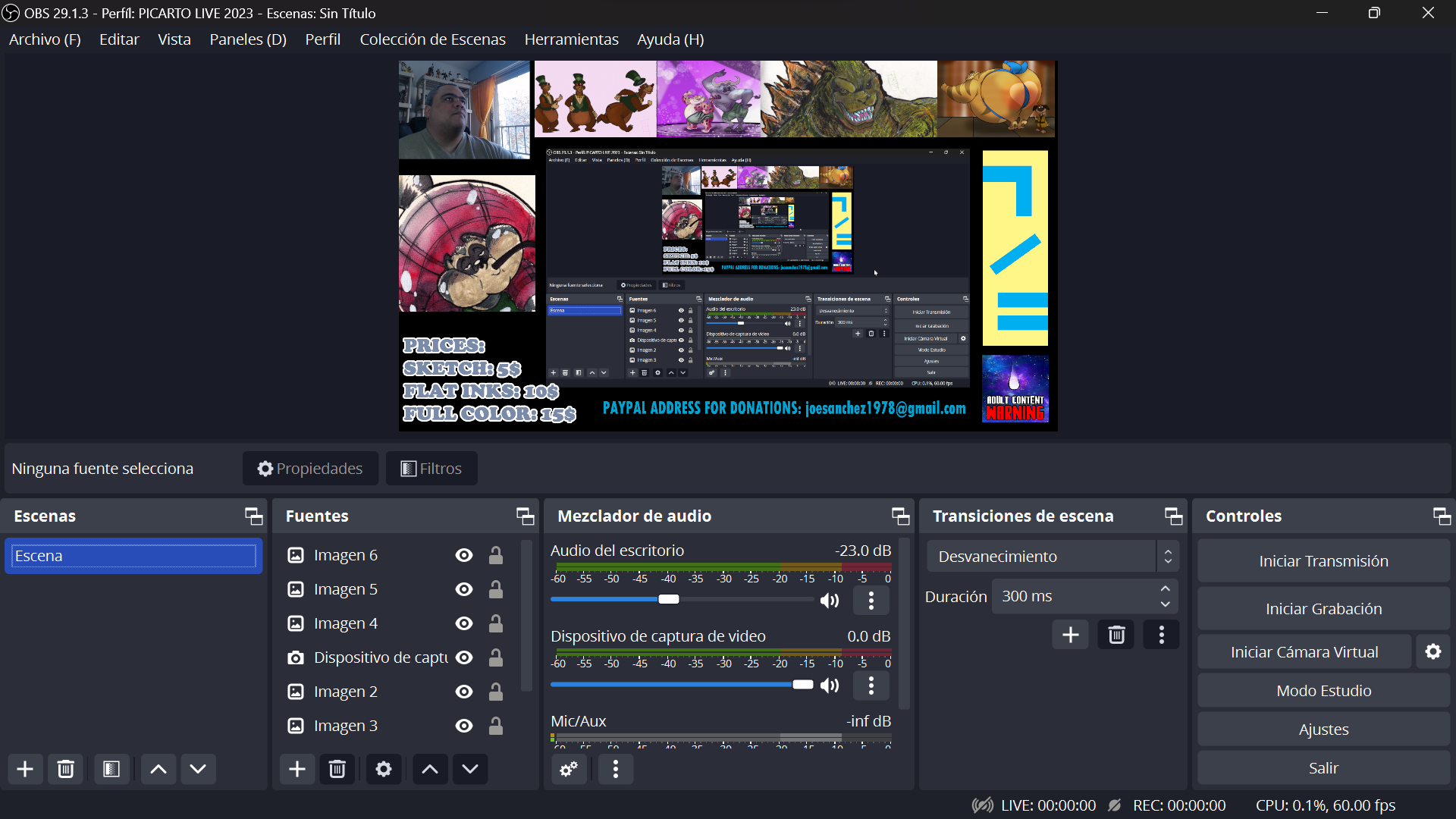Mute Dispositivo de captura de video audio
Screen dimensions: 1456x819
tap(830, 686)
